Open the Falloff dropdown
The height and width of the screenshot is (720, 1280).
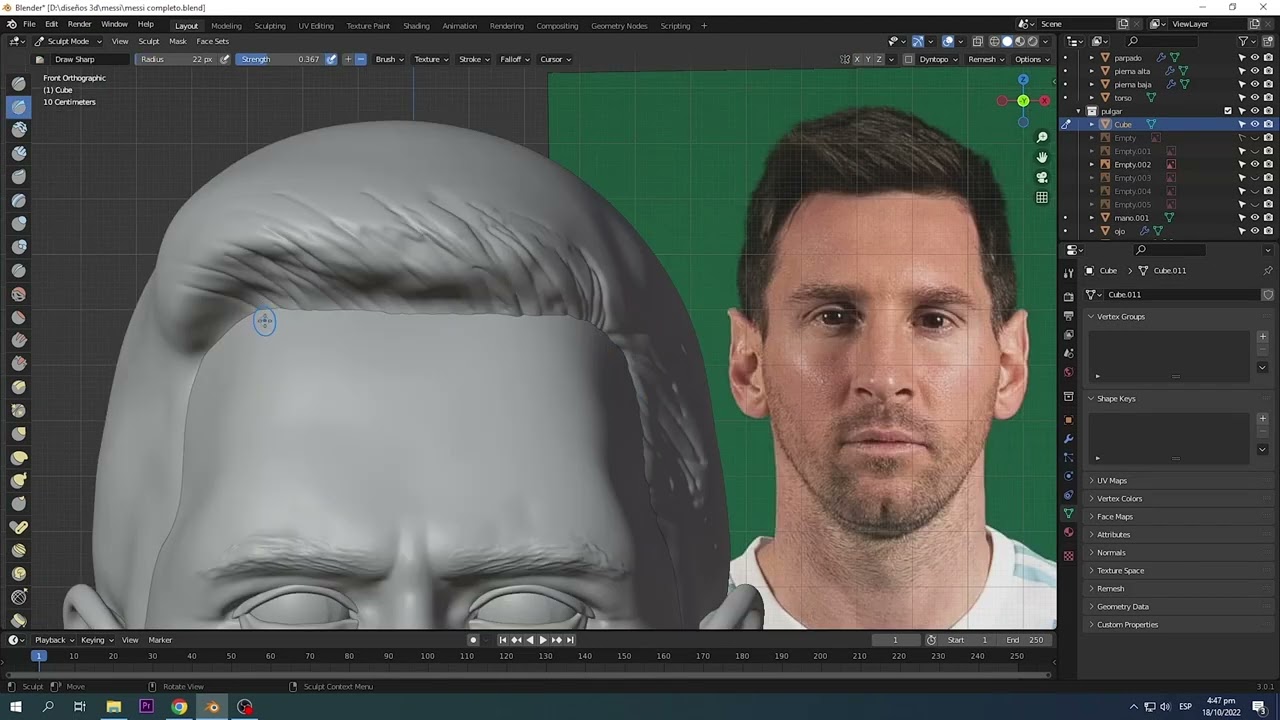514,59
